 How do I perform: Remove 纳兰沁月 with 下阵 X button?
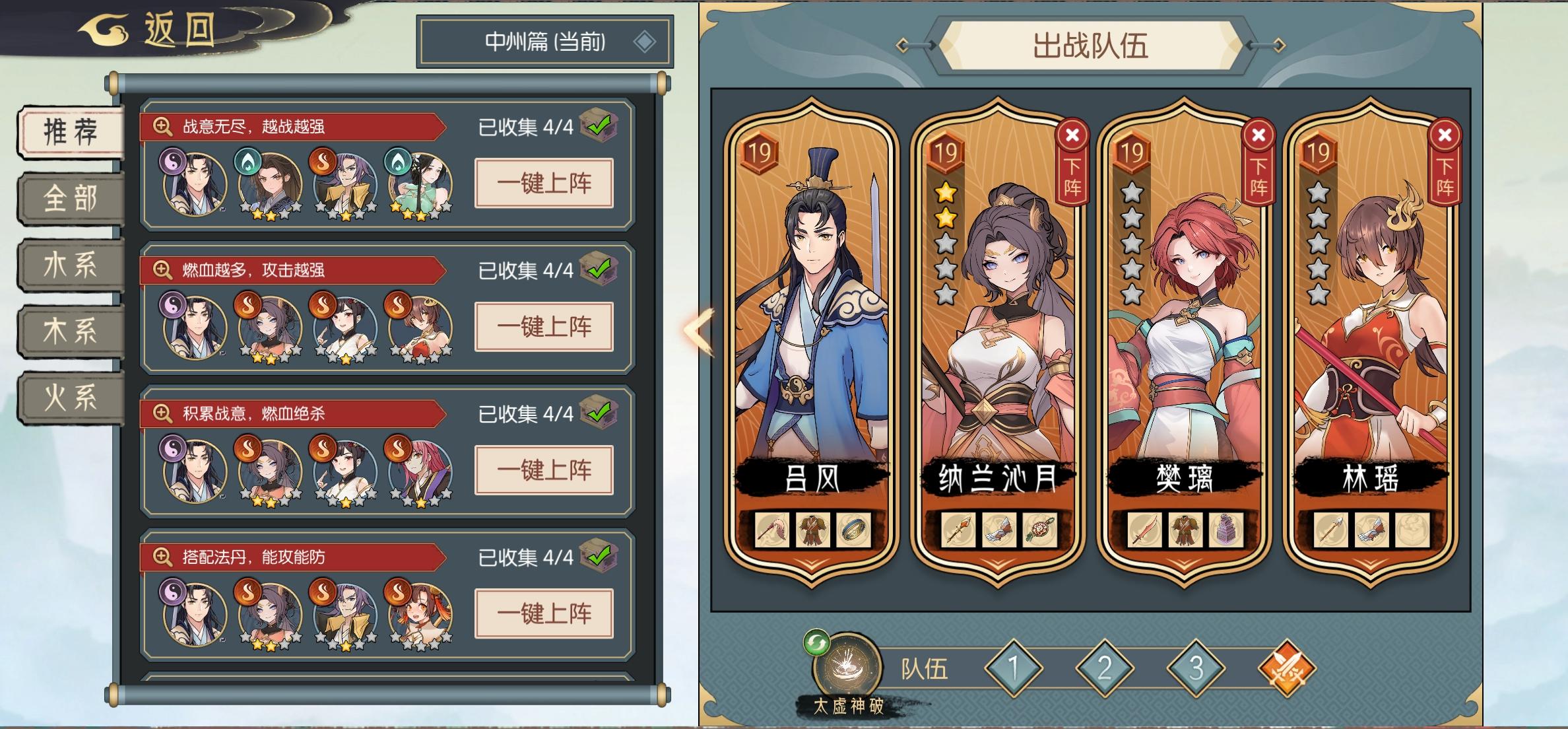point(1072,136)
